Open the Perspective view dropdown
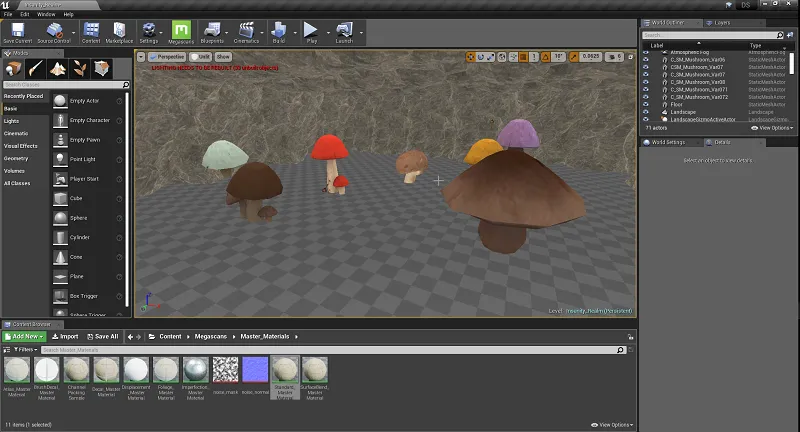The image size is (800, 432). pos(167,57)
